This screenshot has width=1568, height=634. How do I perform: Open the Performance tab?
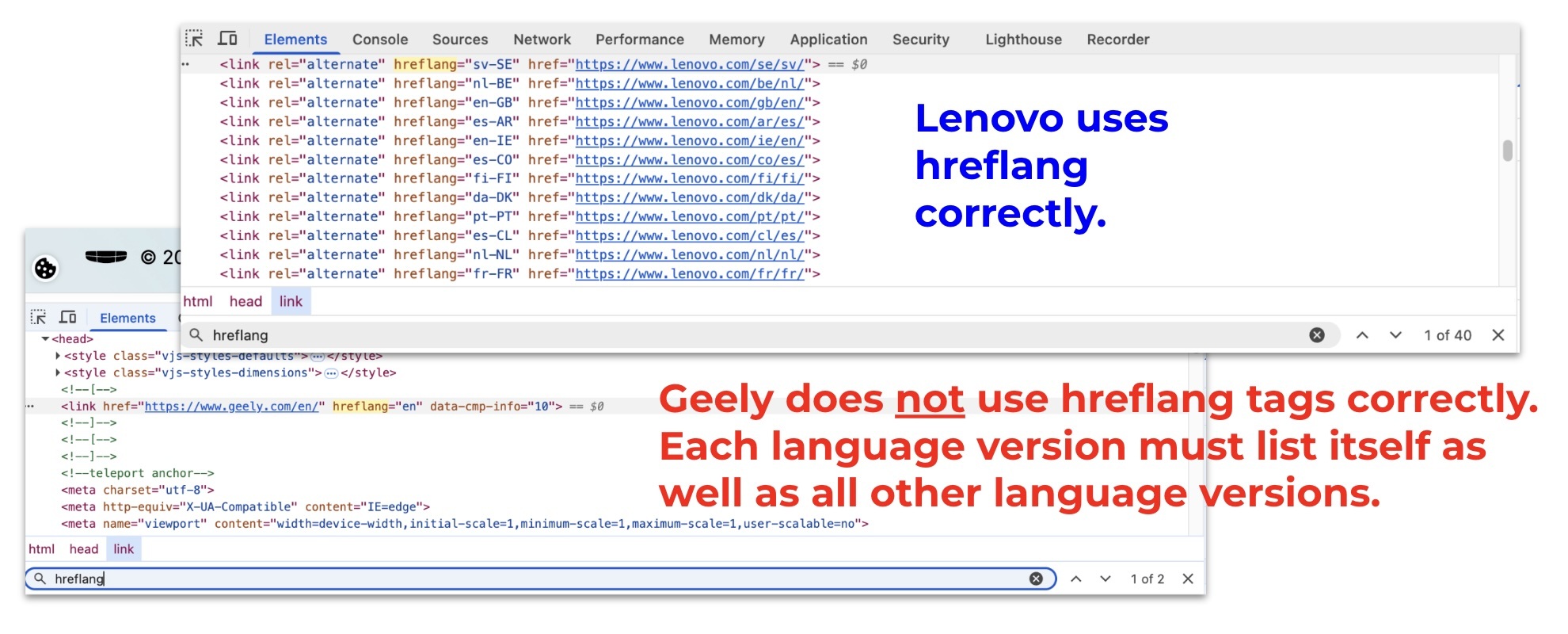(640, 39)
